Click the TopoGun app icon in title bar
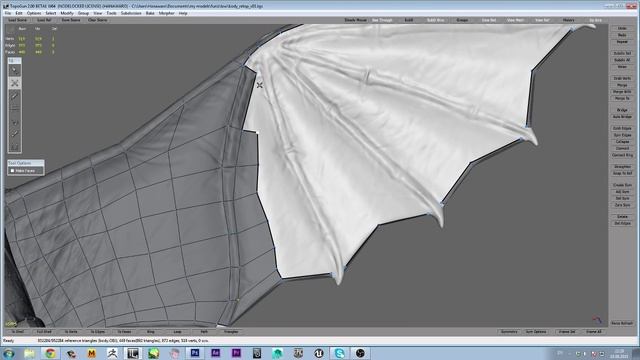Viewport: 640px width, 360px height. click(5, 6)
